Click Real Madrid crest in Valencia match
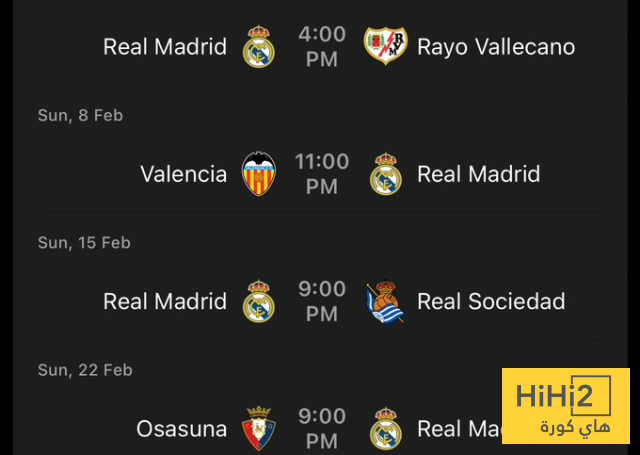 (385, 174)
